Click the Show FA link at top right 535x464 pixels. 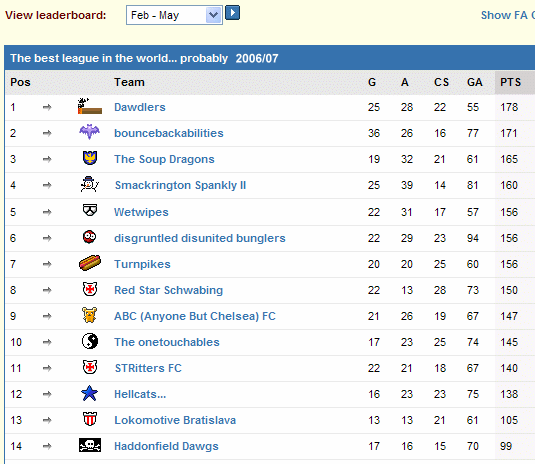[x=507, y=15]
